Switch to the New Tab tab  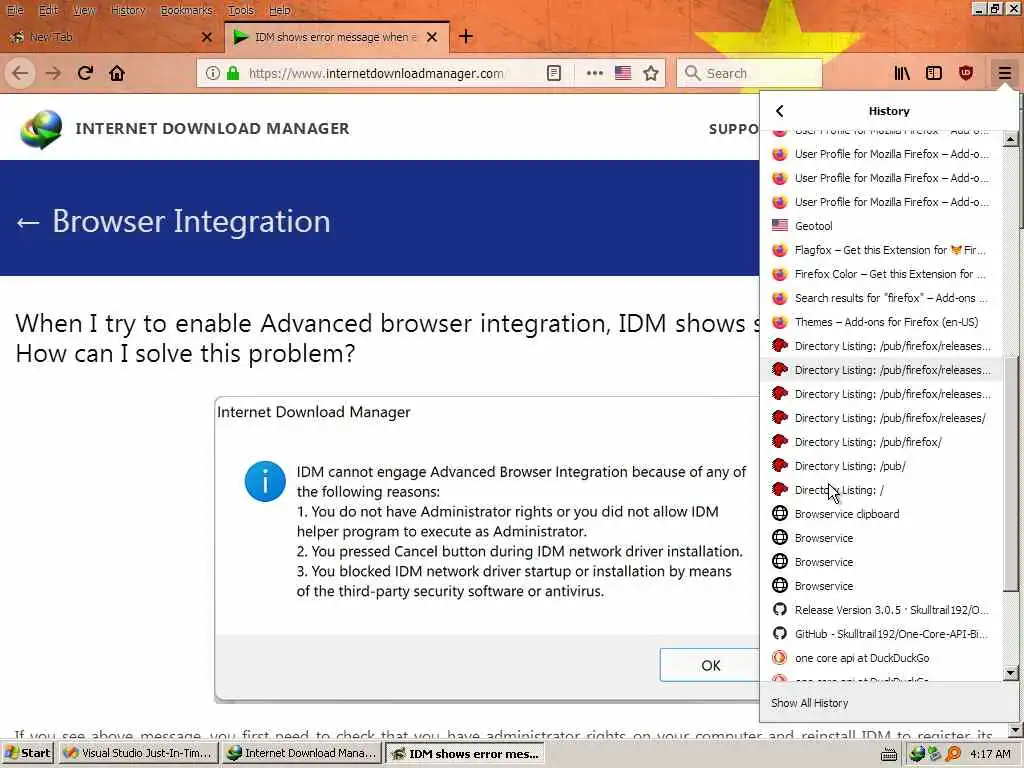coord(111,37)
